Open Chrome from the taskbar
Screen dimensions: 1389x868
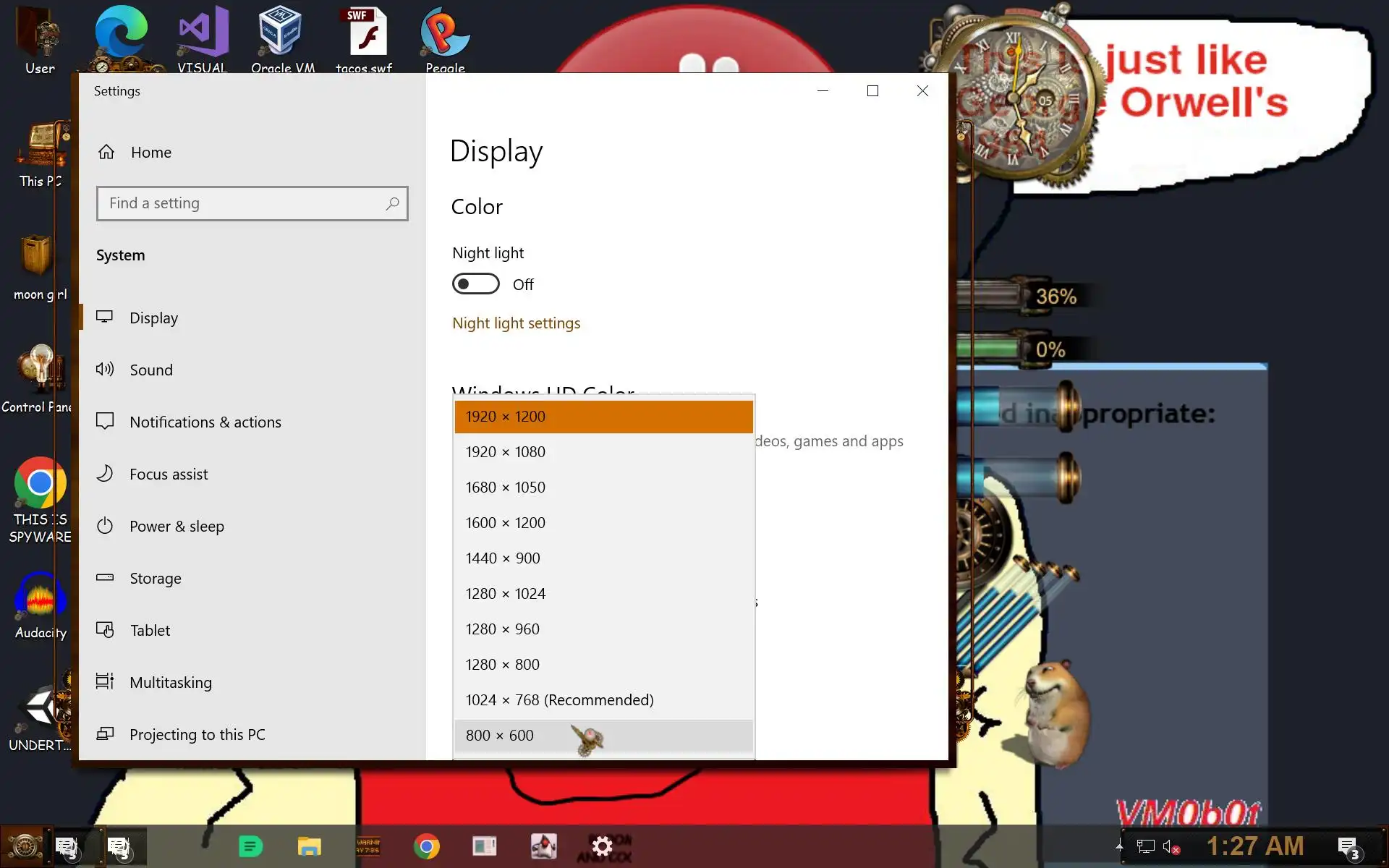point(426,846)
